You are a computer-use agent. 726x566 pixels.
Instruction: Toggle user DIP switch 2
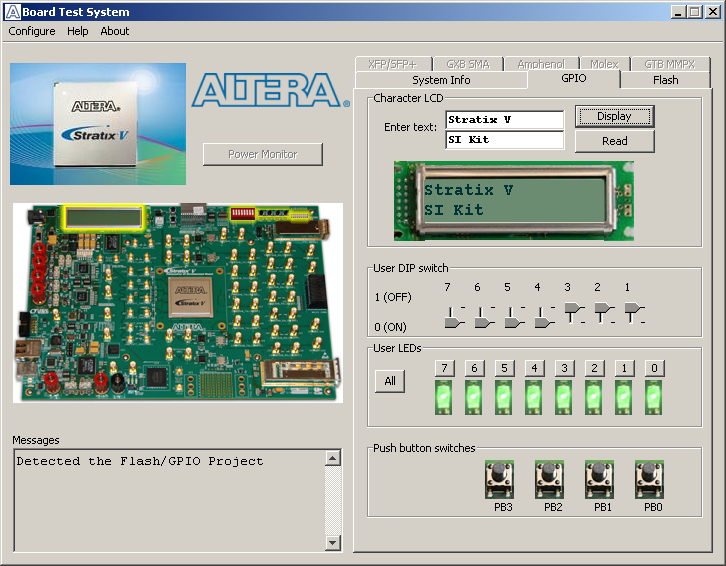click(605, 313)
